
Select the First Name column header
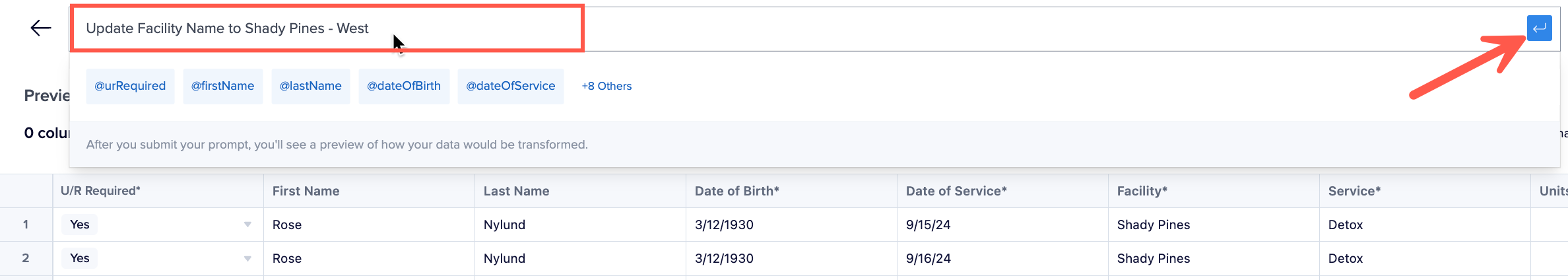point(369,191)
